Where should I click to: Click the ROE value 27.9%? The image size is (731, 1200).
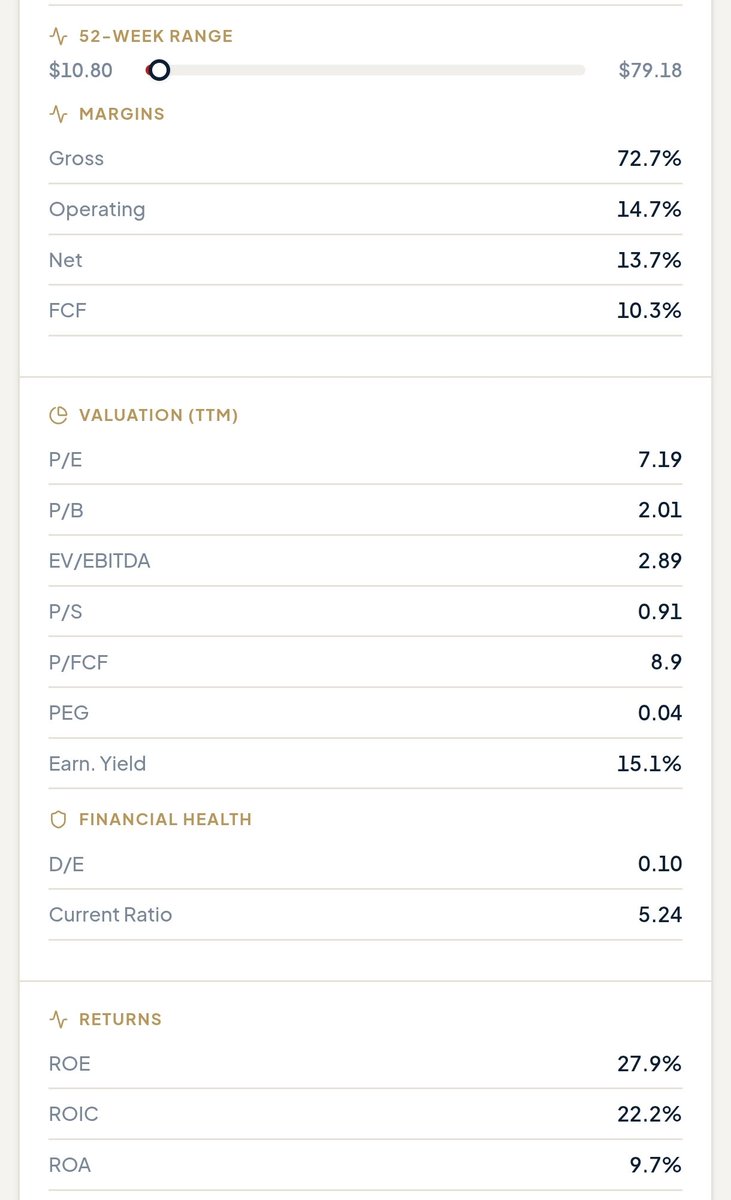point(650,1064)
